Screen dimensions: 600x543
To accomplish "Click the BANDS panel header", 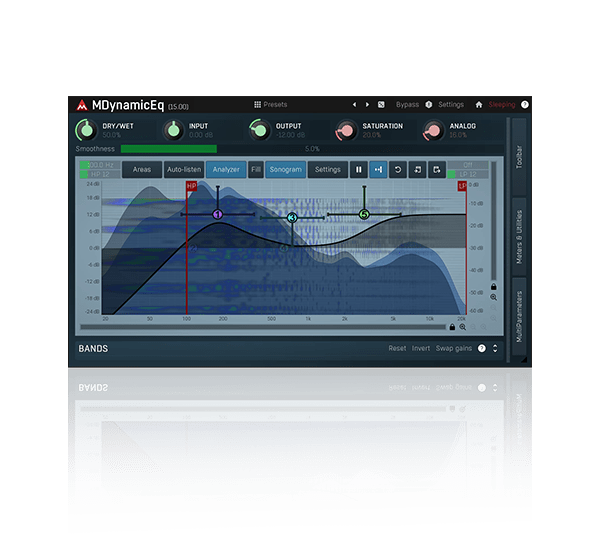I will [x=93, y=349].
